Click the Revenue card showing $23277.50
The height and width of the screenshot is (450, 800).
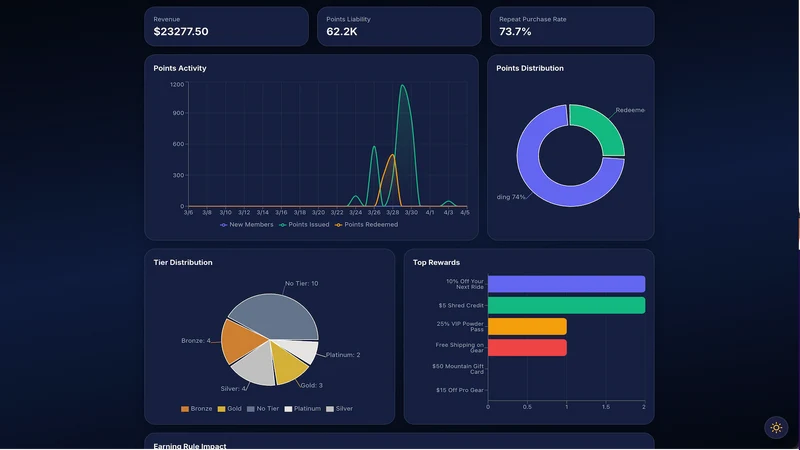click(227, 27)
